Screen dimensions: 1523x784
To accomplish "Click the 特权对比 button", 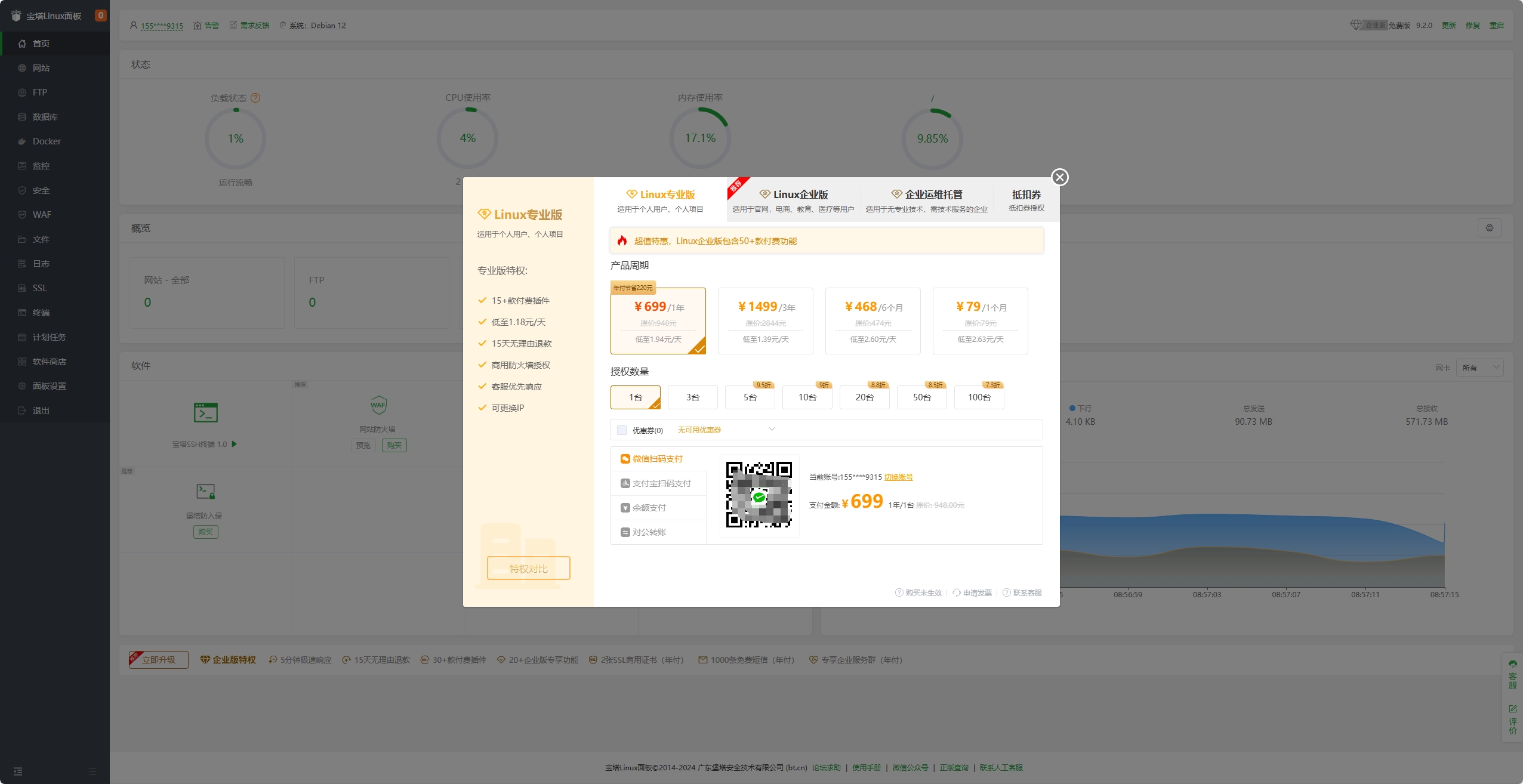I will click(528, 569).
